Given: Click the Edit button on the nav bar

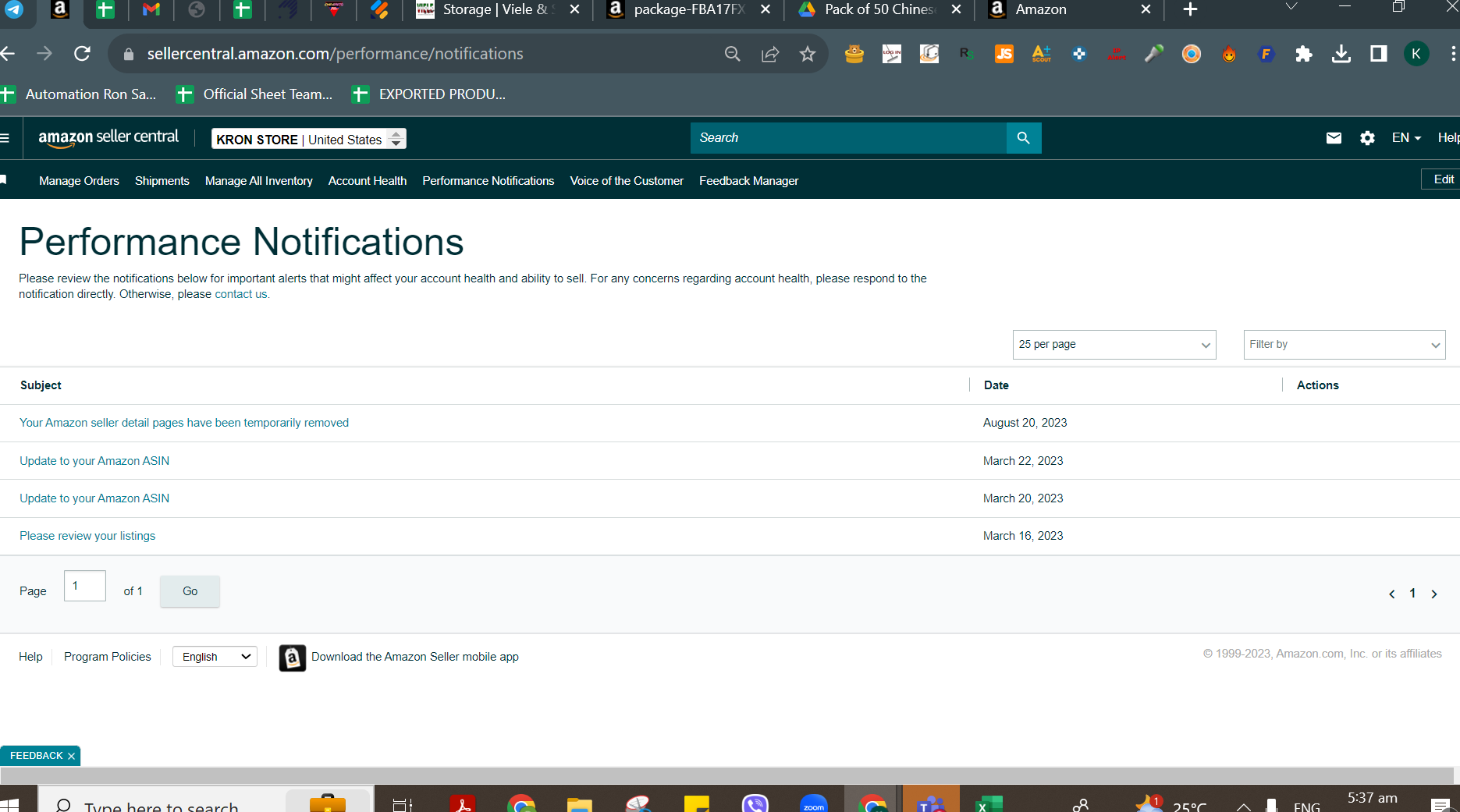Looking at the screenshot, I should [1440, 179].
